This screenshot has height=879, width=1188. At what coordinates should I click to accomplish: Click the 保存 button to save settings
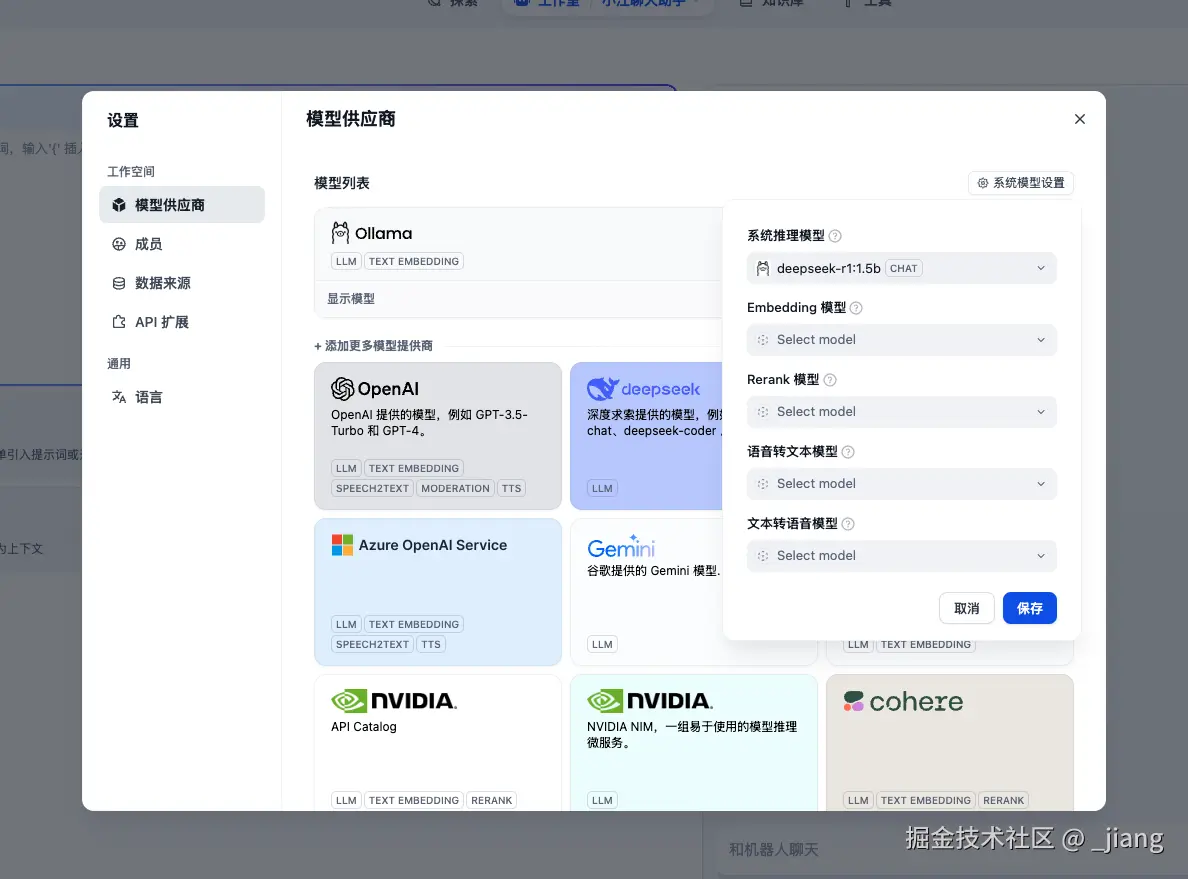click(1029, 607)
